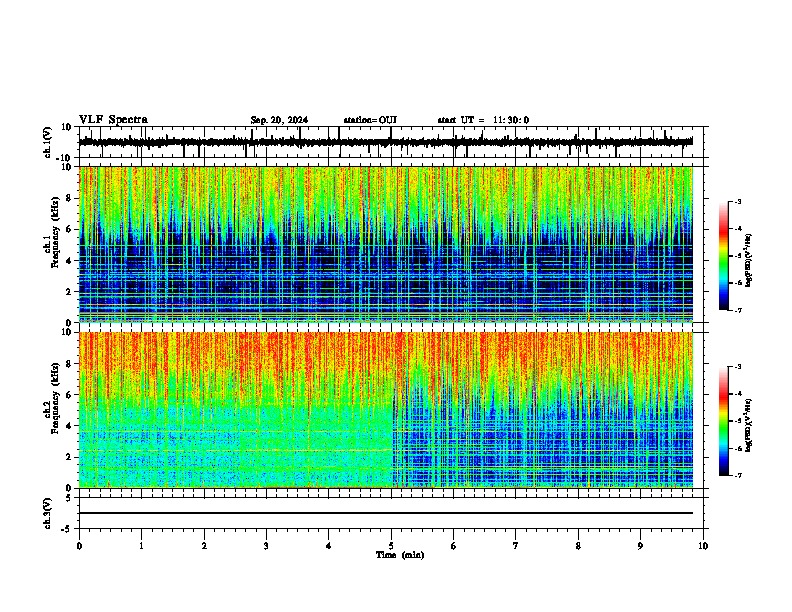Click the ch.2 "Frequency (kHz)" axis label

[x=55, y=398]
